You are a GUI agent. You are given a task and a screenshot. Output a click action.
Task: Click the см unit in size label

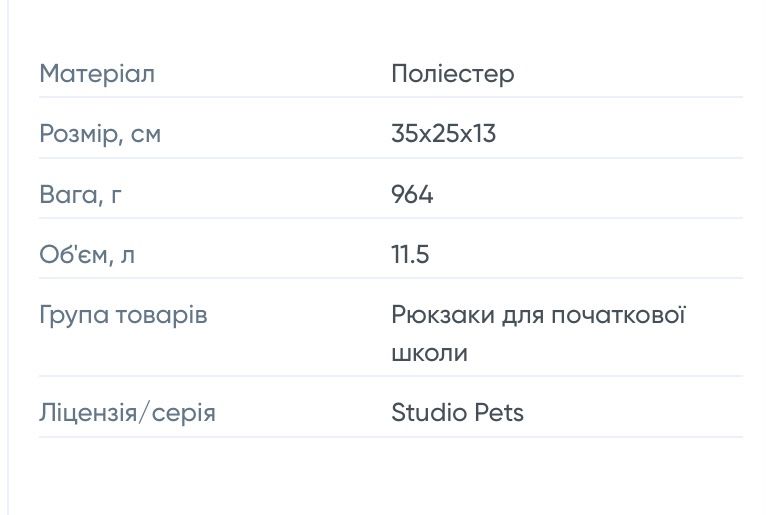(x=146, y=134)
